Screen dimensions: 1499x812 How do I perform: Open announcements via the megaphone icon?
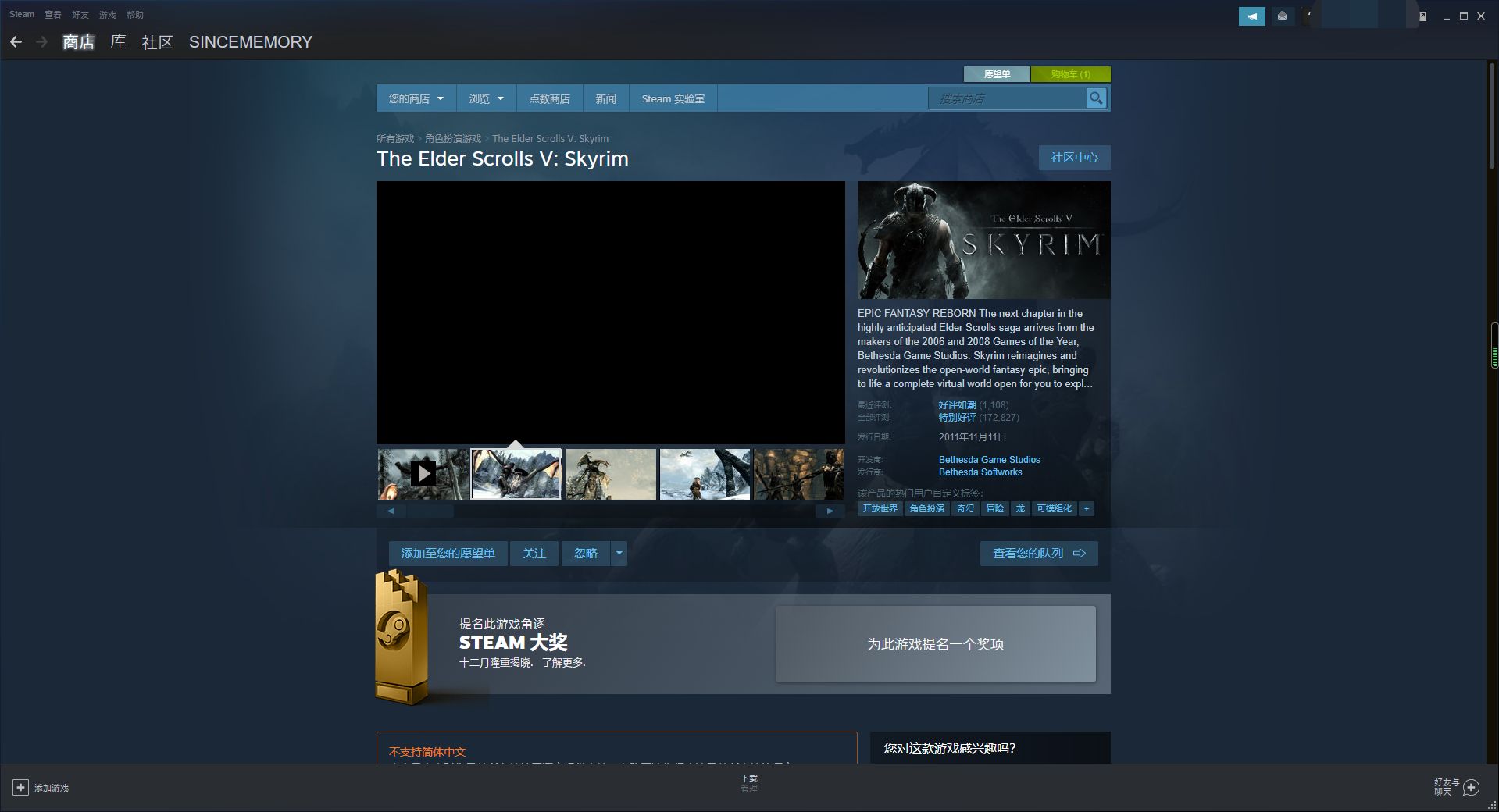pos(1252,16)
